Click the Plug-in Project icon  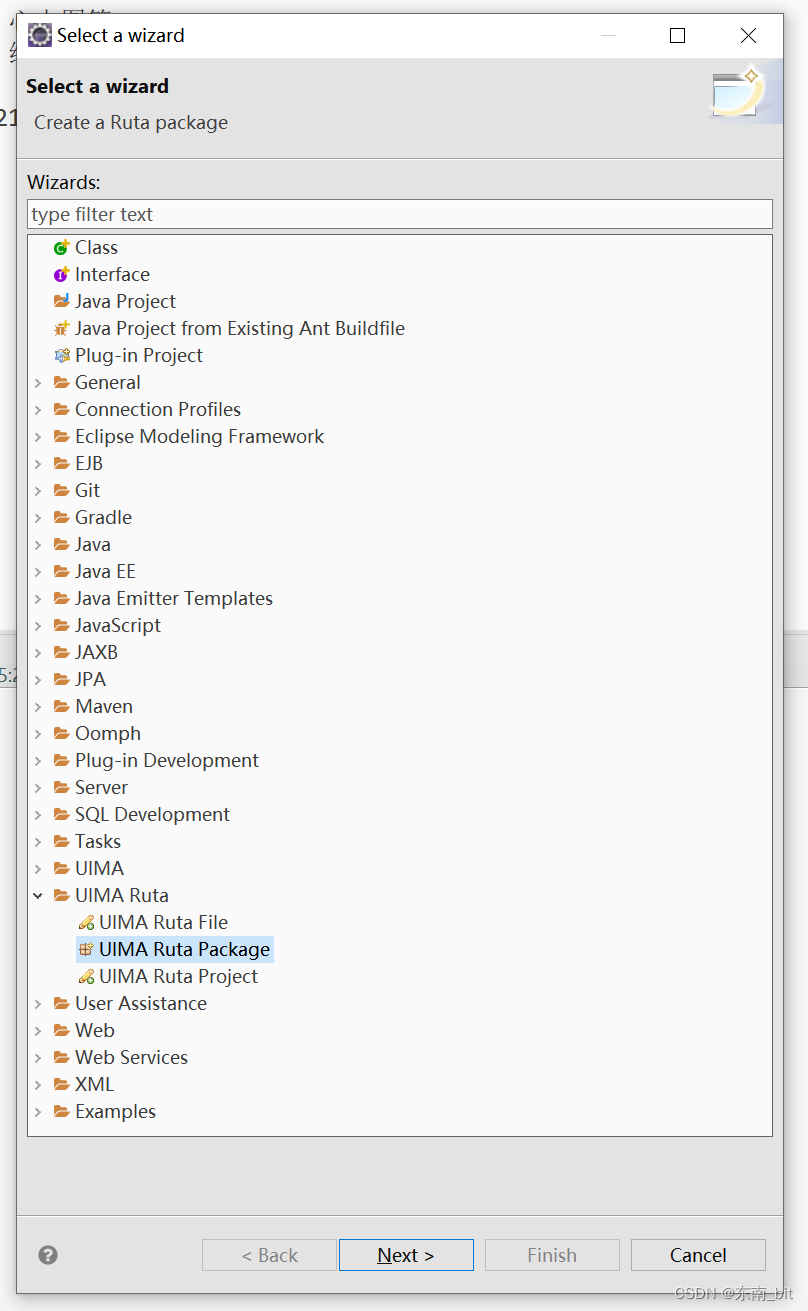[61, 355]
